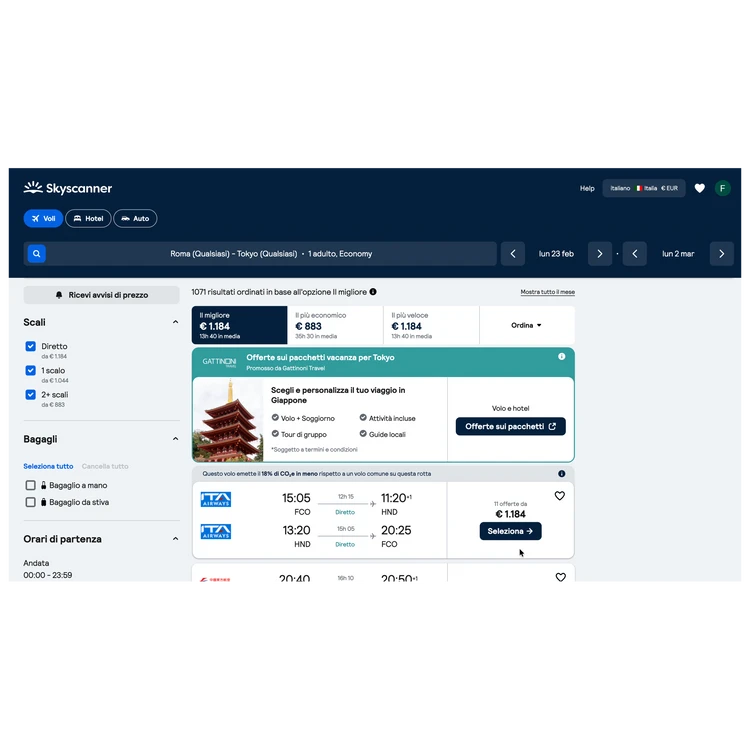Select Il più veloce tab
This screenshot has height=750, width=750.
431,325
